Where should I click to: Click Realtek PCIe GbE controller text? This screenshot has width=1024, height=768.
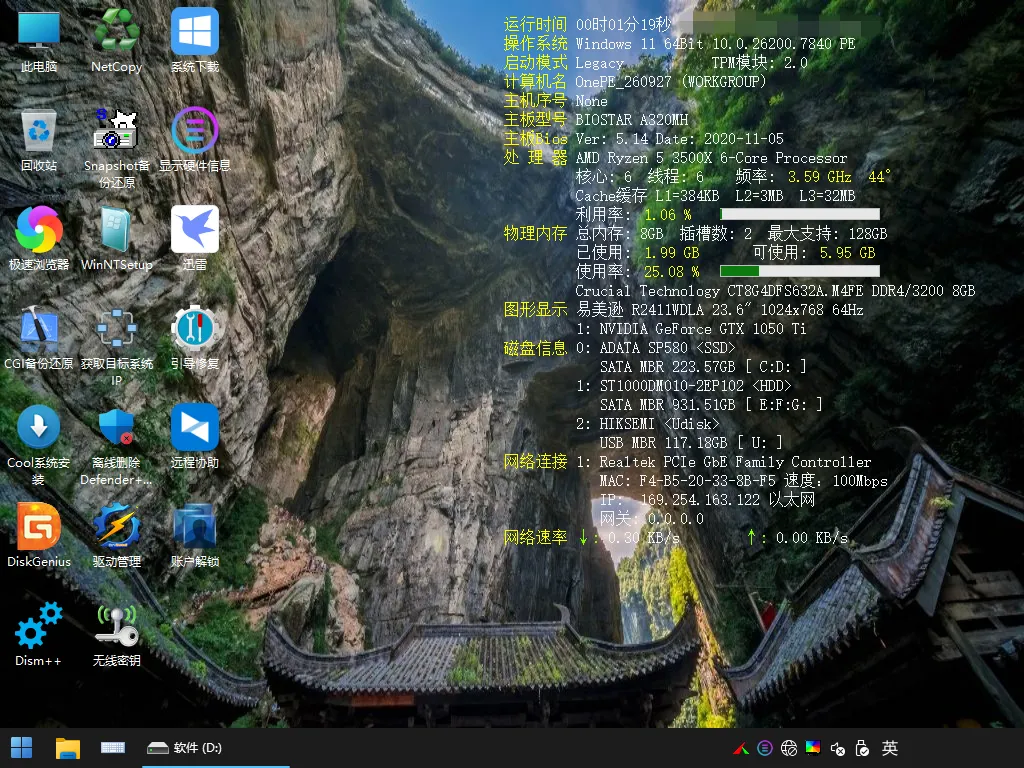point(724,462)
